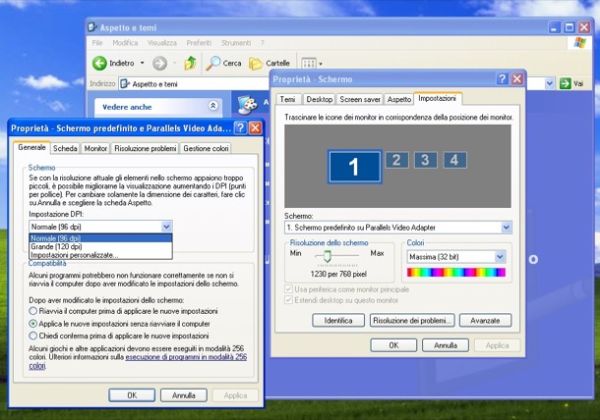The height and width of the screenshot is (420, 600).
Task: Select 'Riavvia il computer prima di applicare' option
Action: (34, 311)
